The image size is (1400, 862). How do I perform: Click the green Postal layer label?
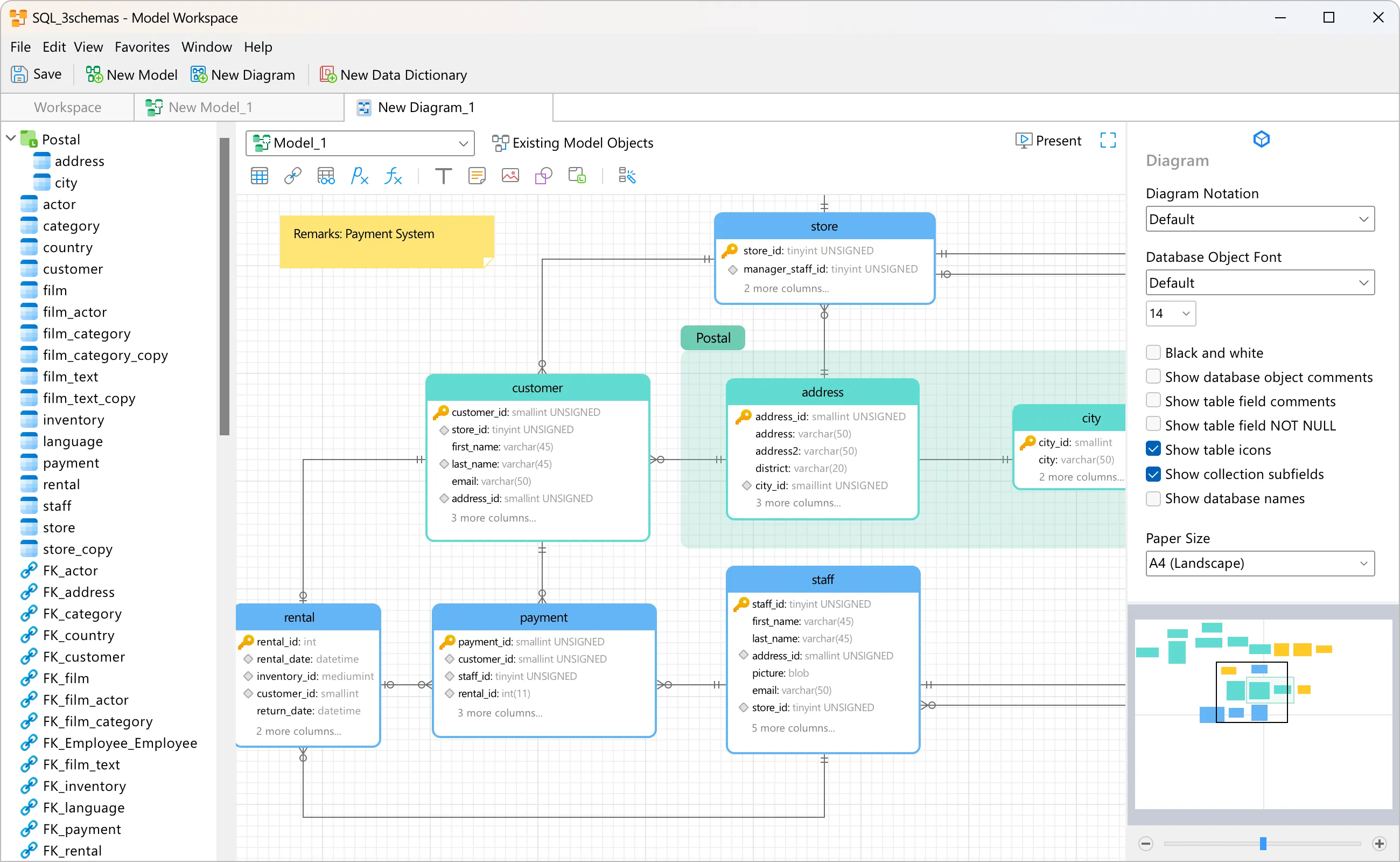713,338
